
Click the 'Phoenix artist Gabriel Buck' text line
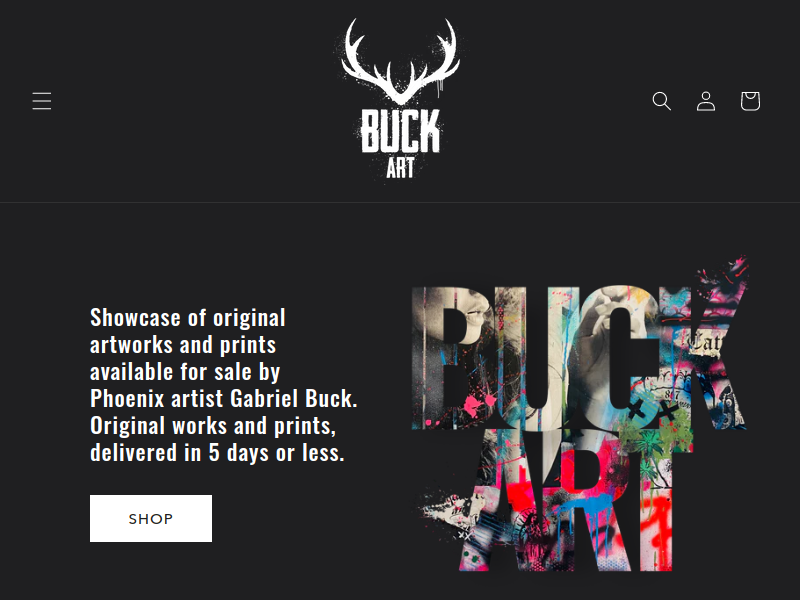click(x=223, y=398)
